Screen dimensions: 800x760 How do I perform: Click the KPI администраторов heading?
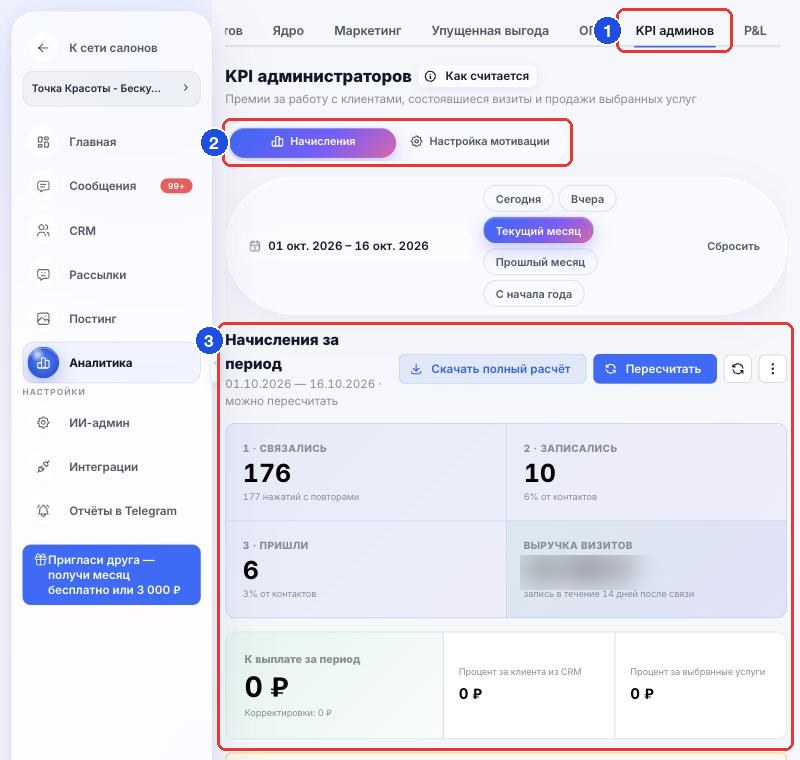[318, 77]
